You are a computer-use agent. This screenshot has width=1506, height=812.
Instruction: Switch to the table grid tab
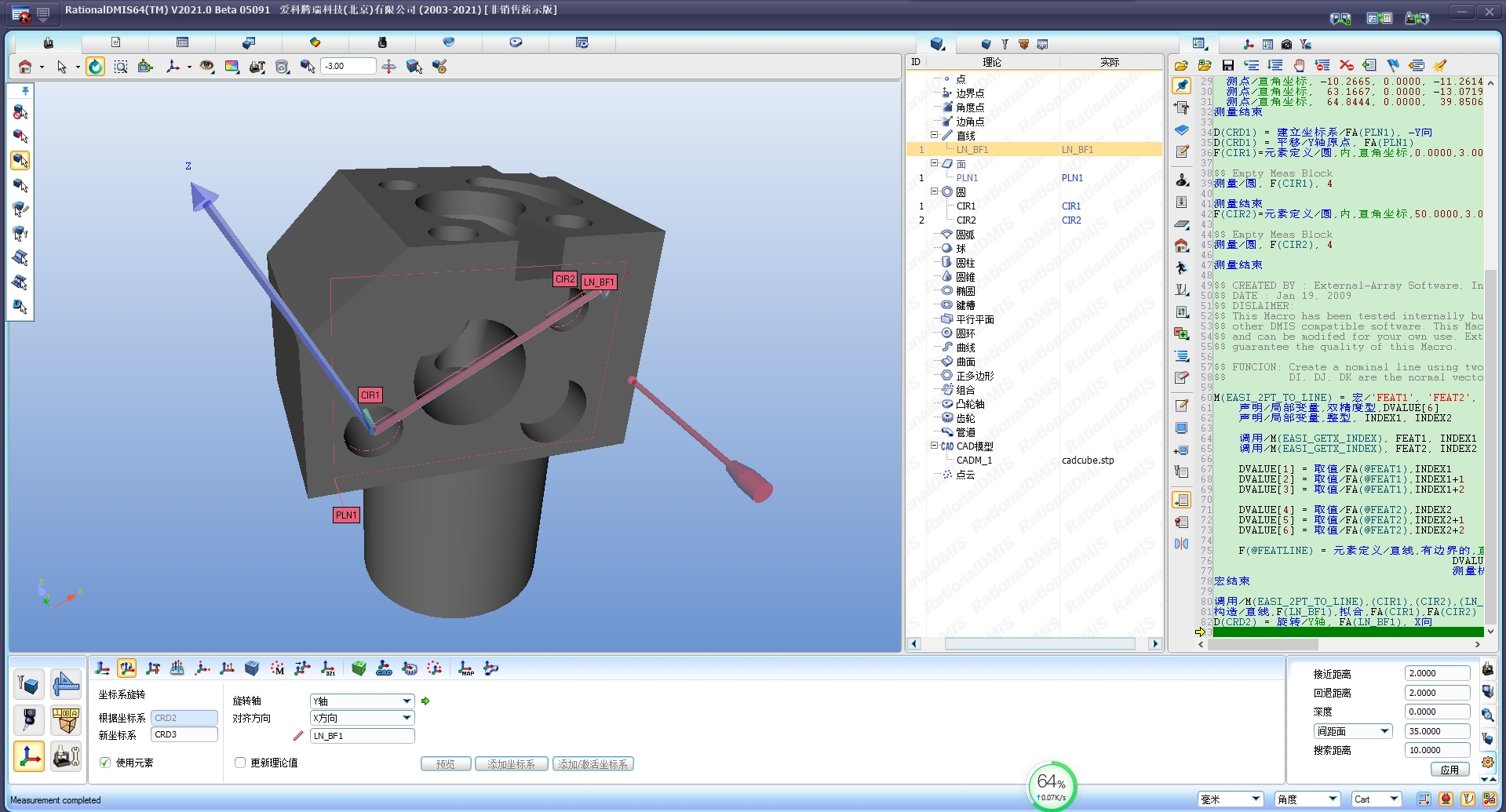pos(182,42)
